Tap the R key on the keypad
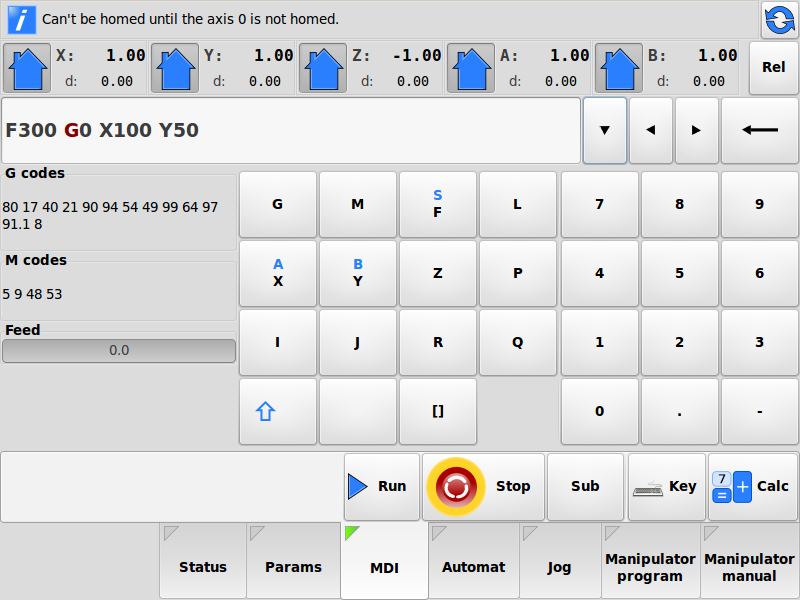Viewport: 800px width, 600px height. tap(438, 342)
